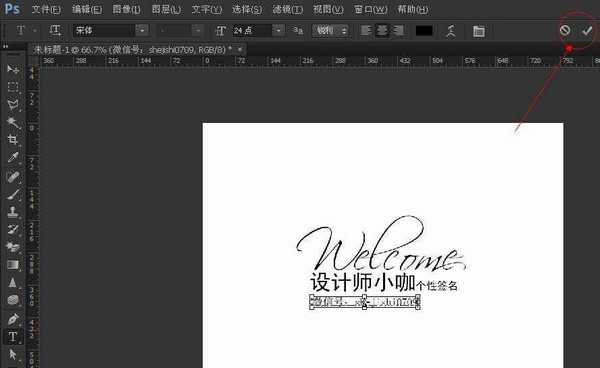The image size is (600, 368).
Task: Select the Sponge tool
Action: (13, 300)
